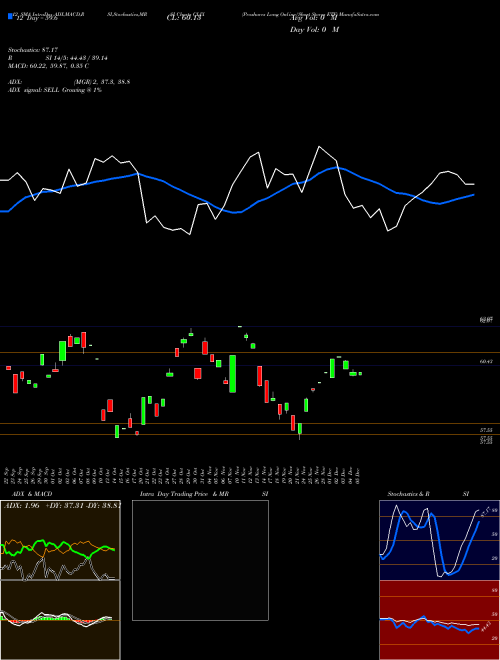Click the '(MGR) 2, 37.3, 38.8' ADX values
The width and height of the screenshot is (500, 660).
[102, 82]
